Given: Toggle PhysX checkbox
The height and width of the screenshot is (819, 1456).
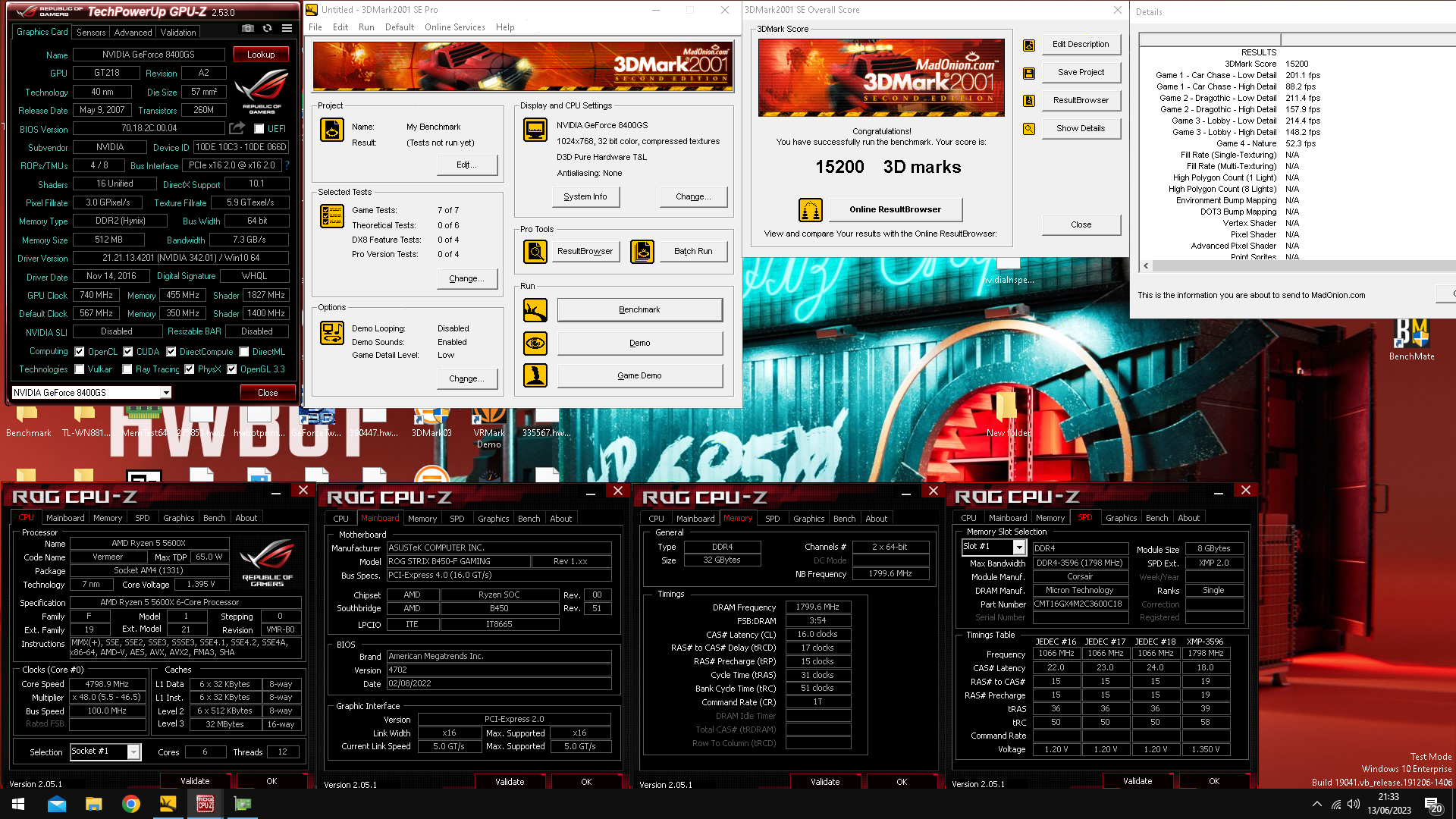Looking at the screenshot, I should [x=189, y=369].
